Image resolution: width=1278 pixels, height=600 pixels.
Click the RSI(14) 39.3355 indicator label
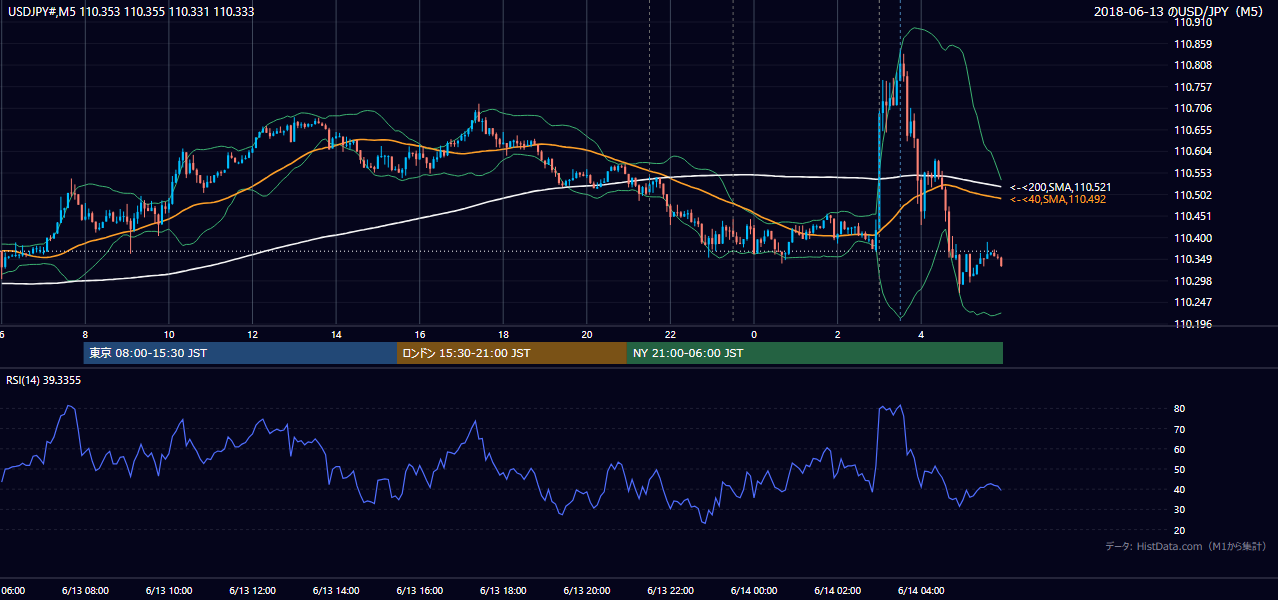[x=44, y=380]
